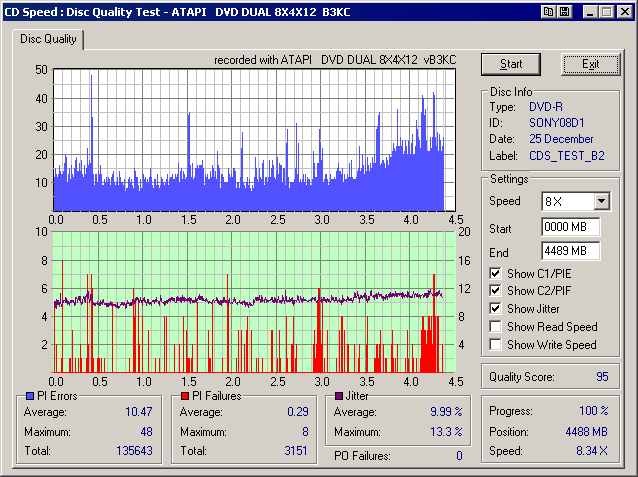Uncheck the Show C1/PIE checkbox
Image resolution: width=638 pixels, height=477 pixels.
pyautogui.click(x=497, y=273)
